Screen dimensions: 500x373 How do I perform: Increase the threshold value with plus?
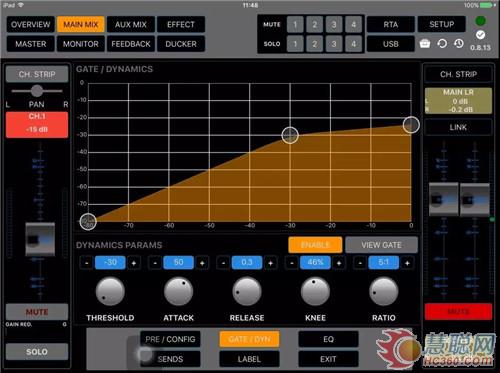[x=134, y=263]
